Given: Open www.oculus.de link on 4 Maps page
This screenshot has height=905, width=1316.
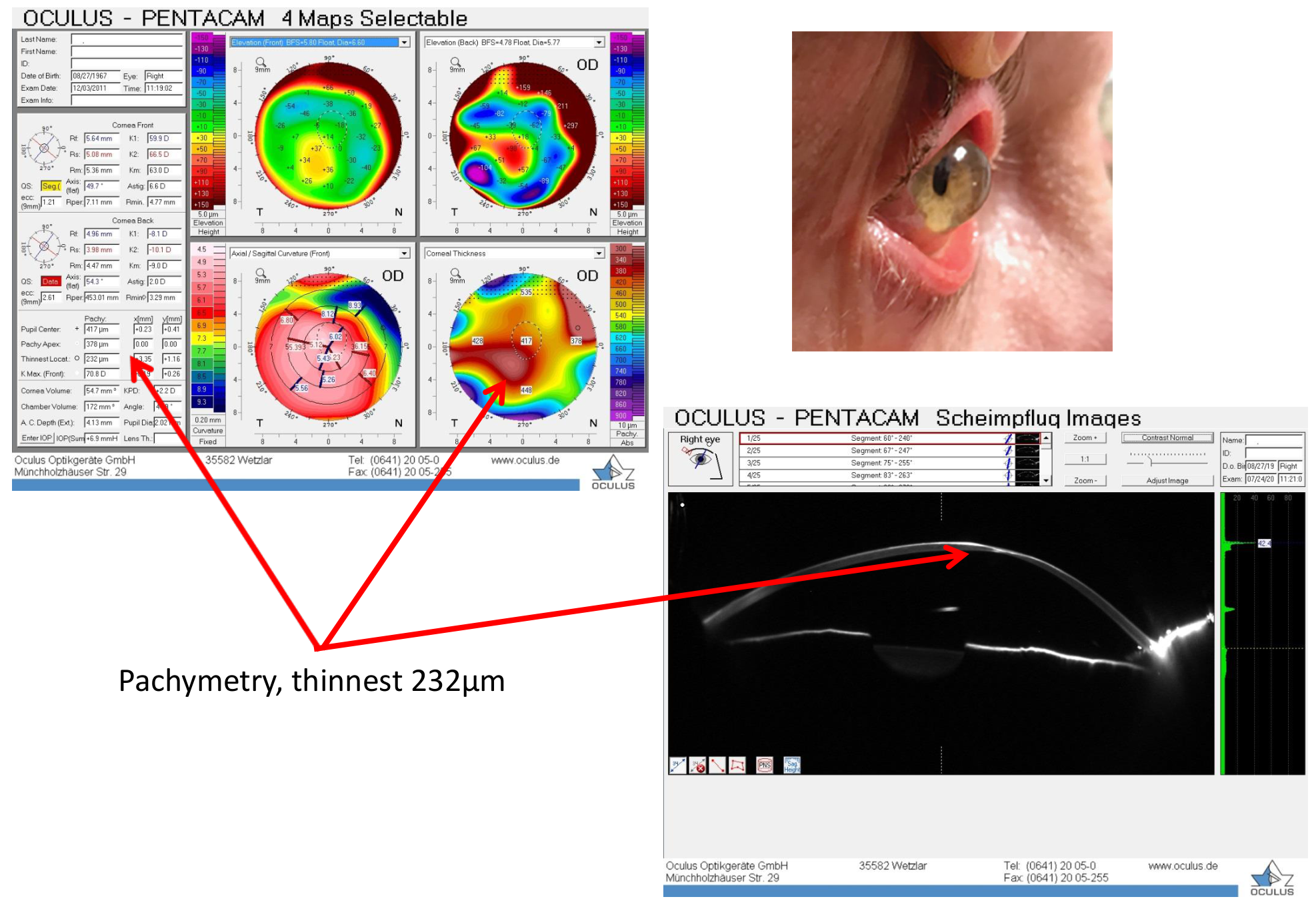Looking at the screenshot, I should click(525, 460).
